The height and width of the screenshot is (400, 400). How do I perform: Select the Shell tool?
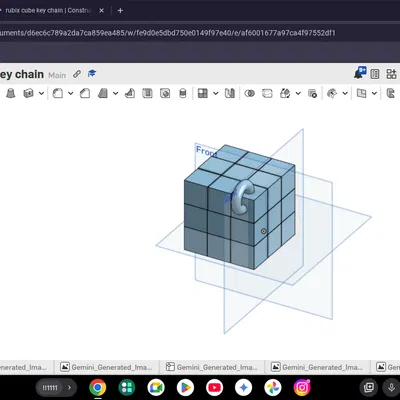(147, 93)
